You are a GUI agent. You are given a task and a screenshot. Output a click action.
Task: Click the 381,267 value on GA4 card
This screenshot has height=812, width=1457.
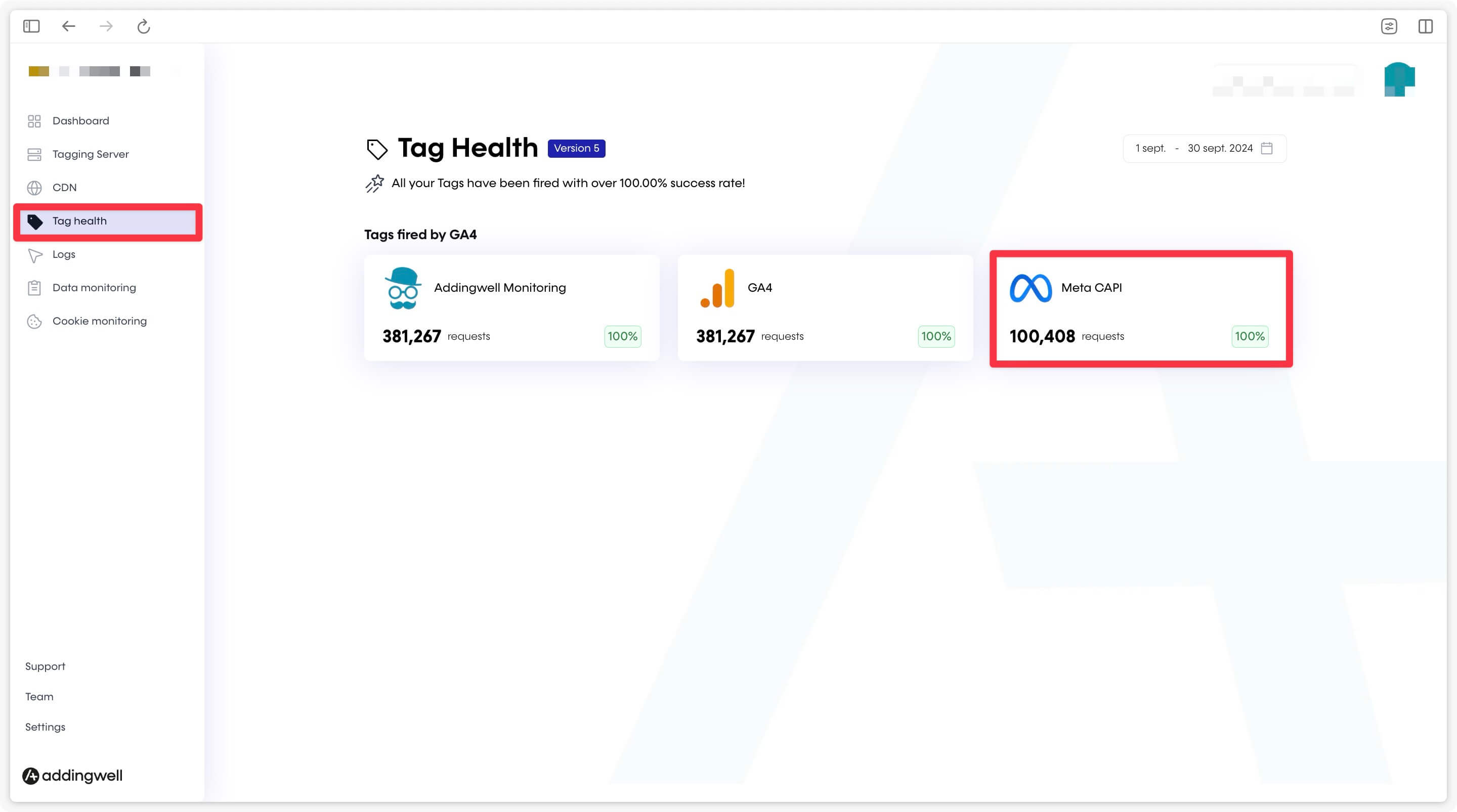tap(725, 336)
